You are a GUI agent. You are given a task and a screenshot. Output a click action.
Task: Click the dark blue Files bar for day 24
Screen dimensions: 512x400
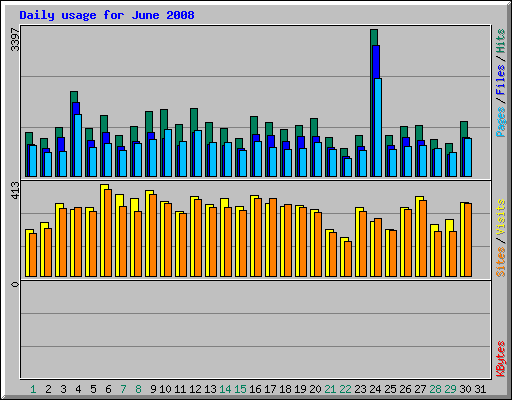pos(376,62)
